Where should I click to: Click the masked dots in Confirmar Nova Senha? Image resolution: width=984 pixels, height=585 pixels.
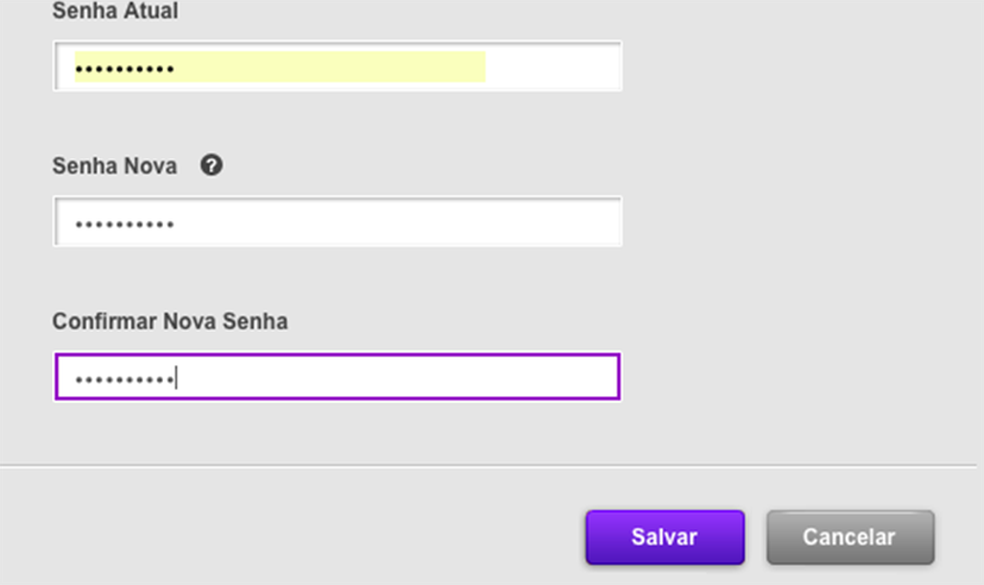point(124,380)
